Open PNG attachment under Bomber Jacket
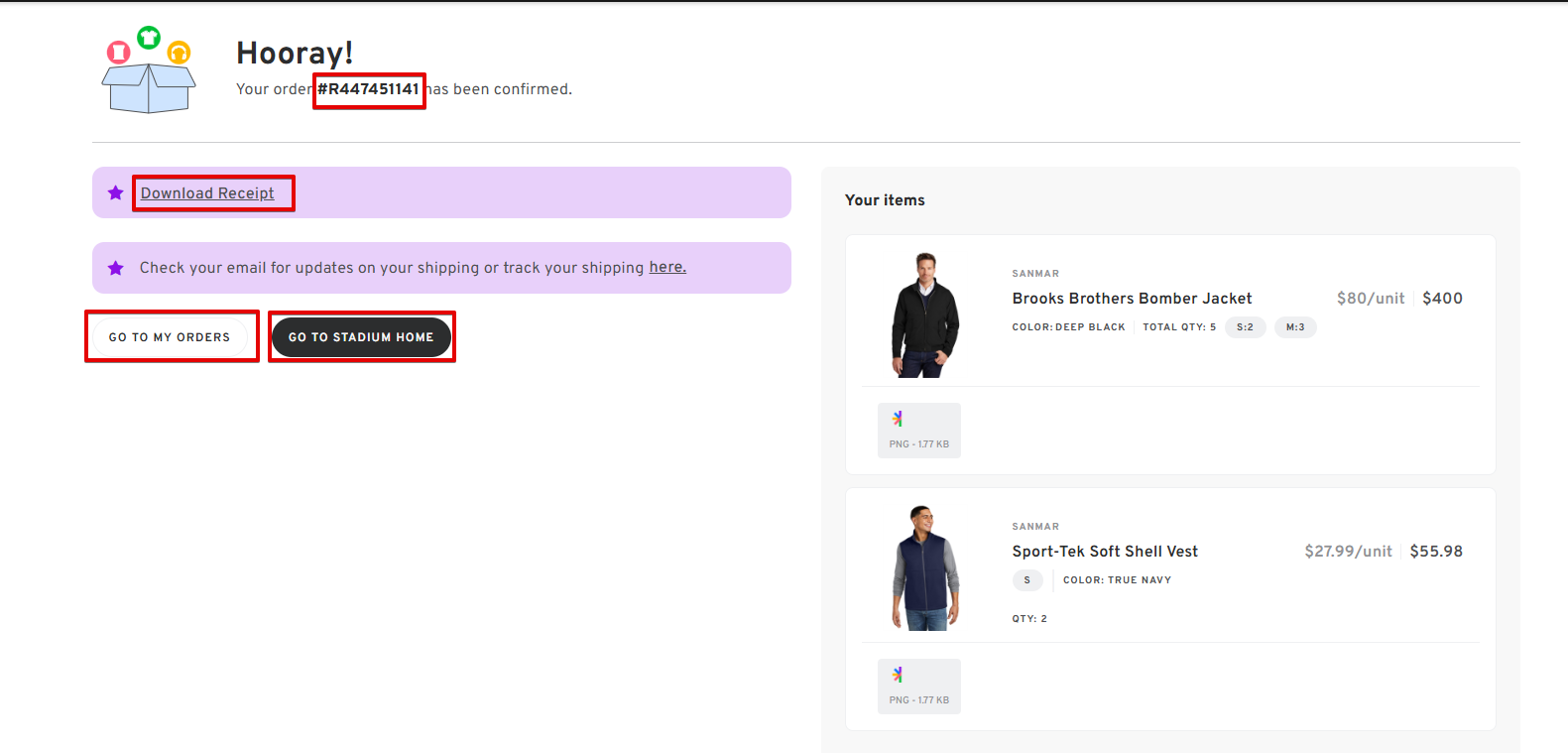Image resolution: width=1568 pixels, height=753 pixels. (919, 431)
